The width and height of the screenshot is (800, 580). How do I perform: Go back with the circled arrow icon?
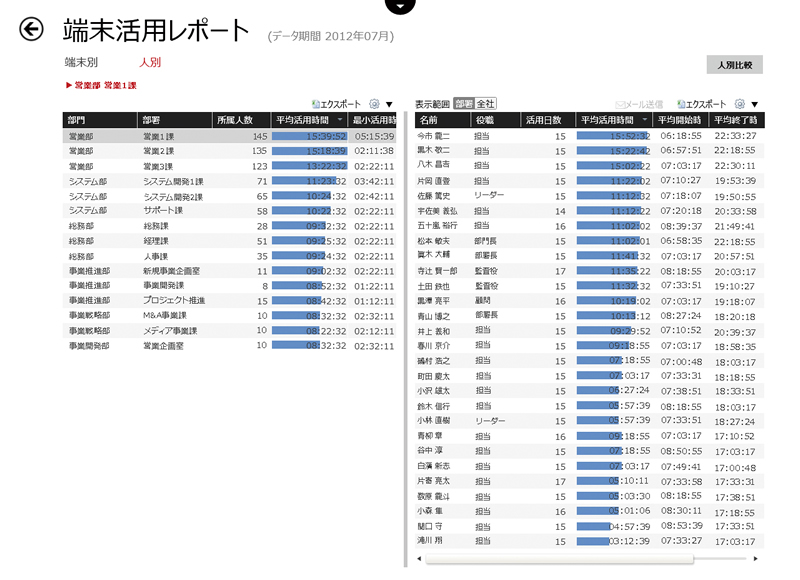[31, 29]
